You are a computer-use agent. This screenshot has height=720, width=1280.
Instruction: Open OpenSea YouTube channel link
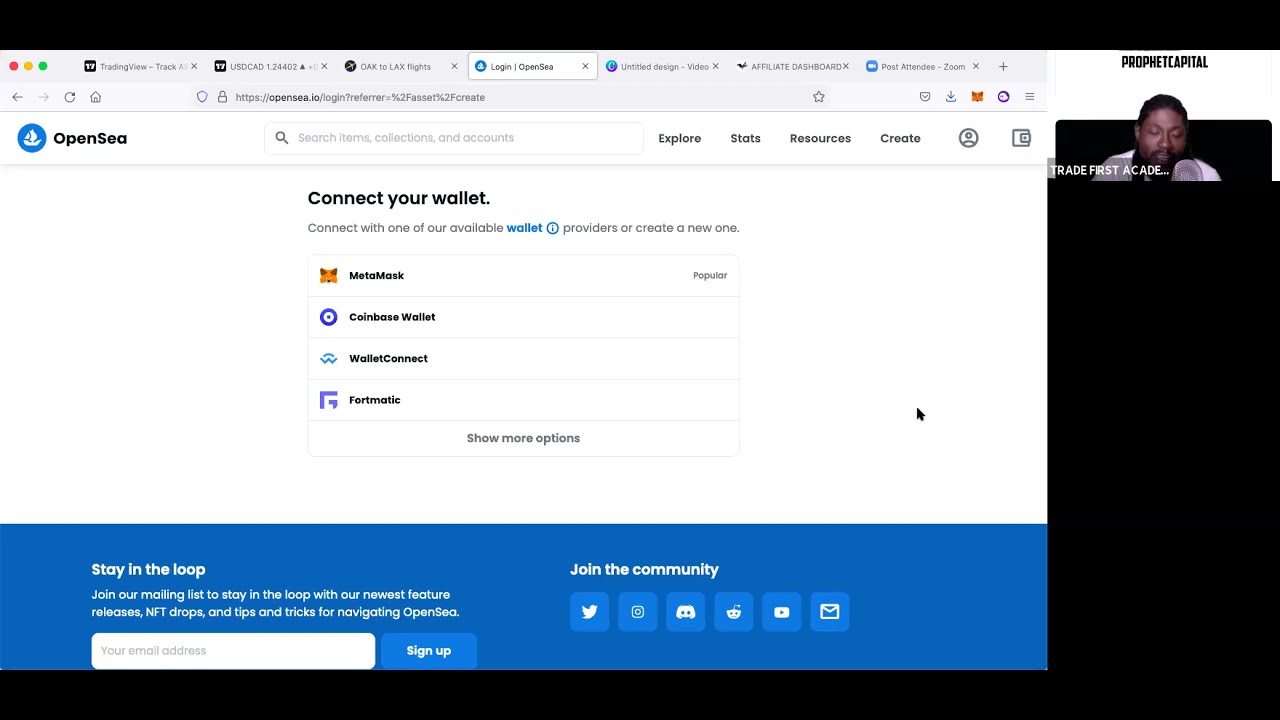[x=781, y=612]
